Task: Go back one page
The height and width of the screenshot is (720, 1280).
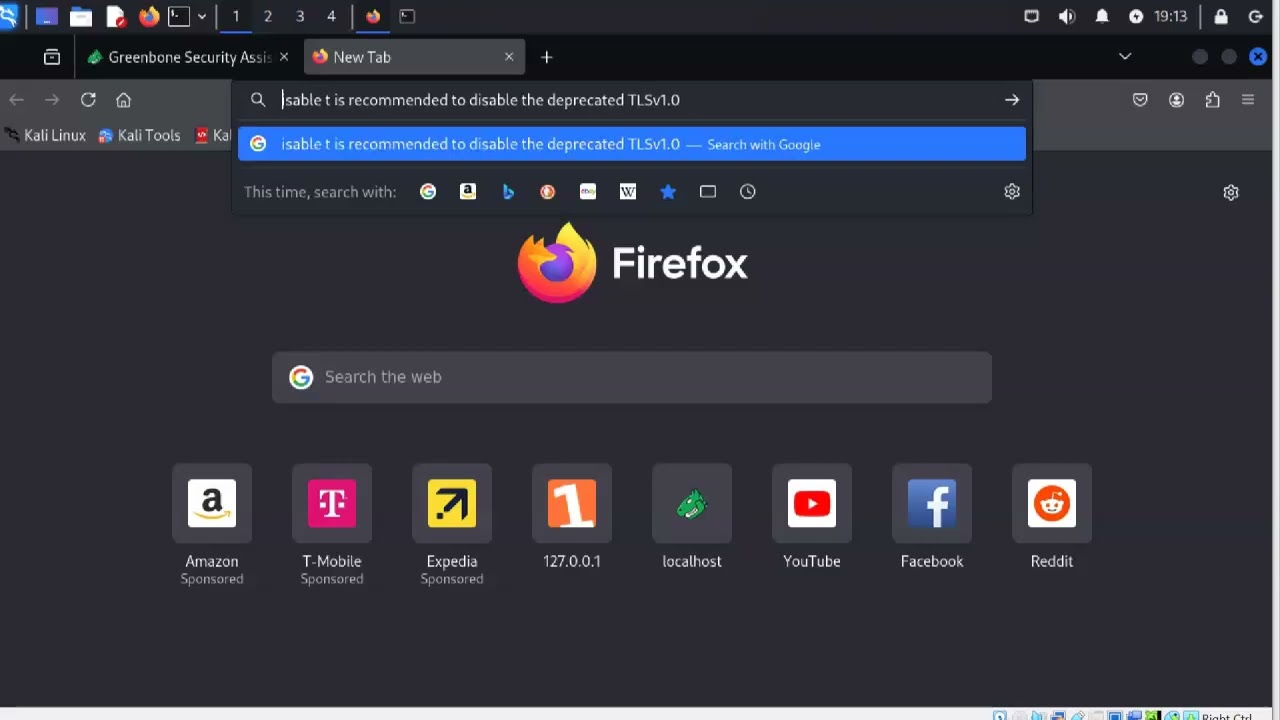Action: [x=16, y=100]
